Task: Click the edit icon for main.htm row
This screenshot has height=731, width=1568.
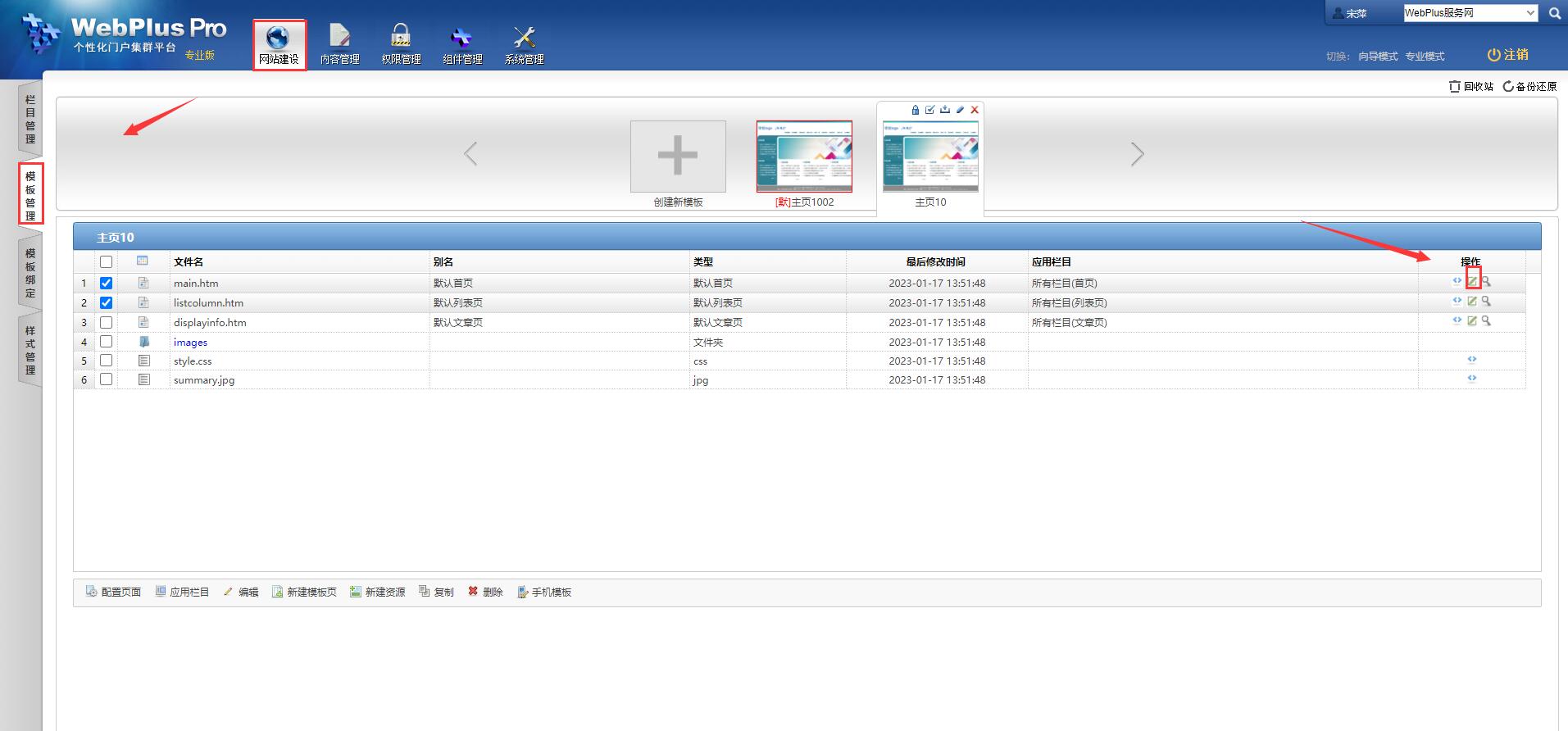Action: [x=1472, y=281]
